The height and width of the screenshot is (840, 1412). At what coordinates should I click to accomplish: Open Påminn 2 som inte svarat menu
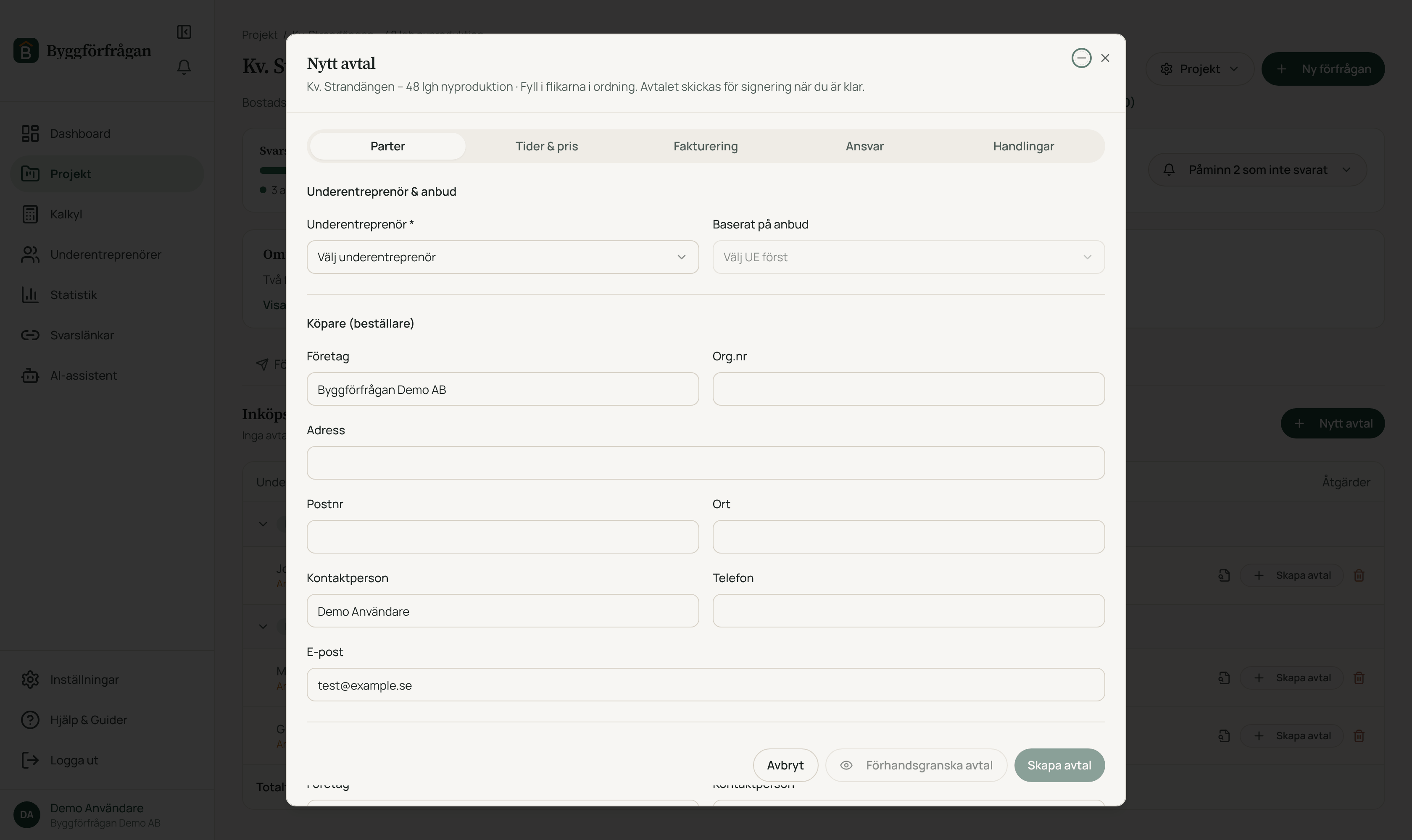(x=1257, y=170)
